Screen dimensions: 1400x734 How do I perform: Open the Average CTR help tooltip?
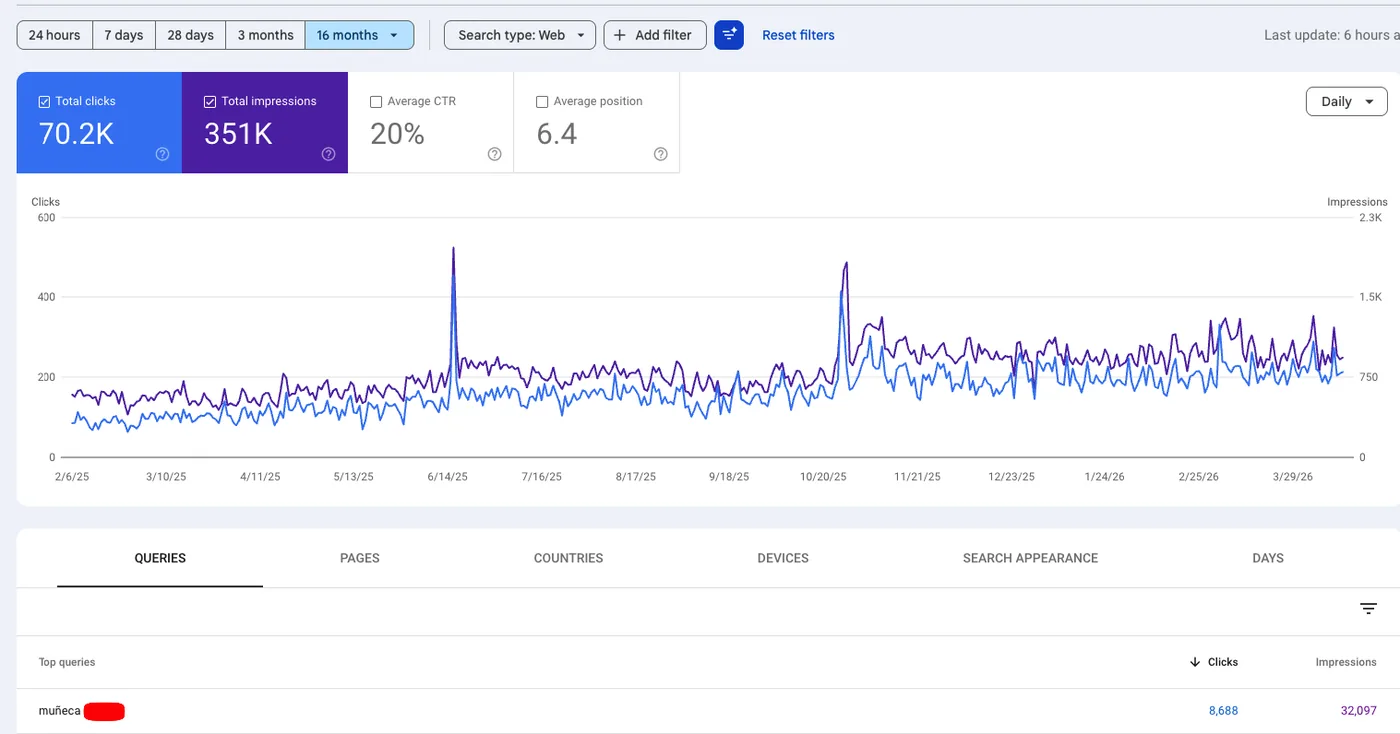[494, 154]
